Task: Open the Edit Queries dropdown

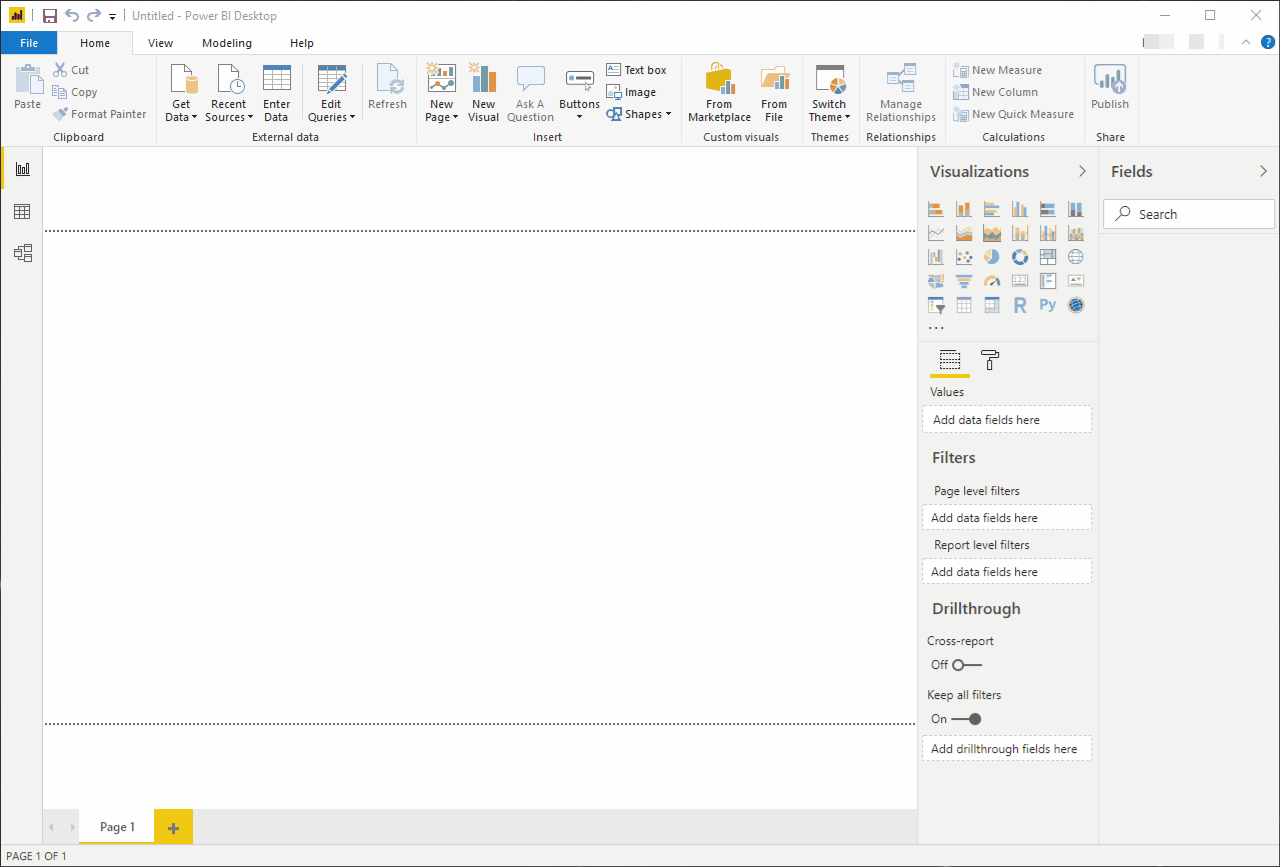Action: pyautogui.click(x=331, y=93)
